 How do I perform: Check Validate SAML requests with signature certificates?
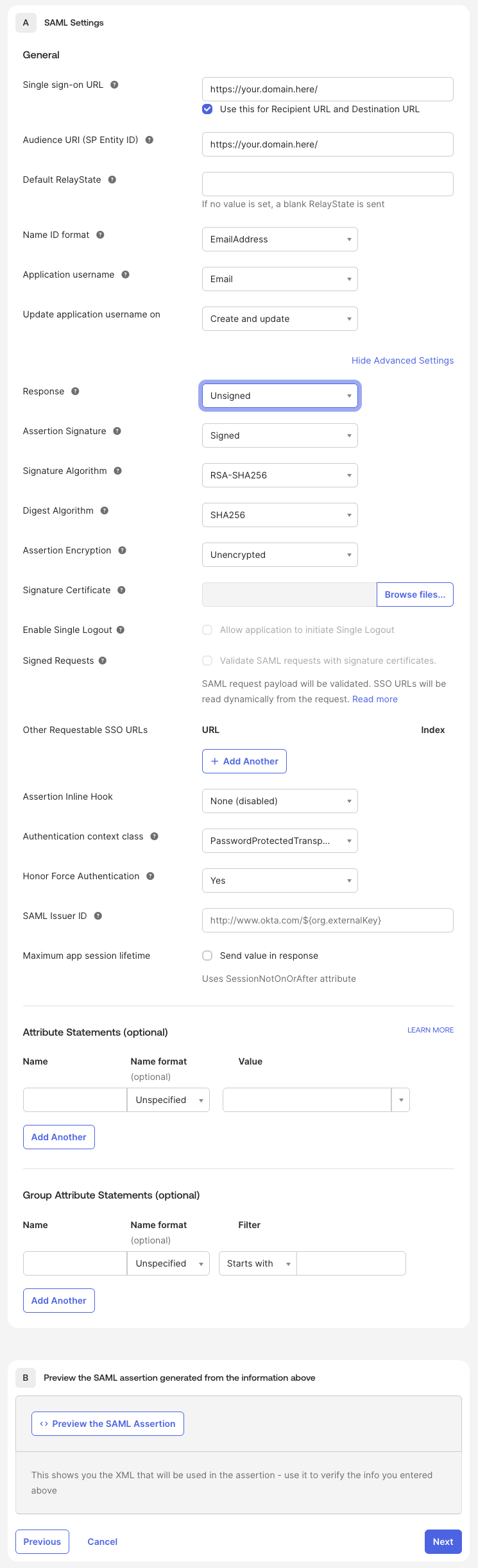[207, 660]
